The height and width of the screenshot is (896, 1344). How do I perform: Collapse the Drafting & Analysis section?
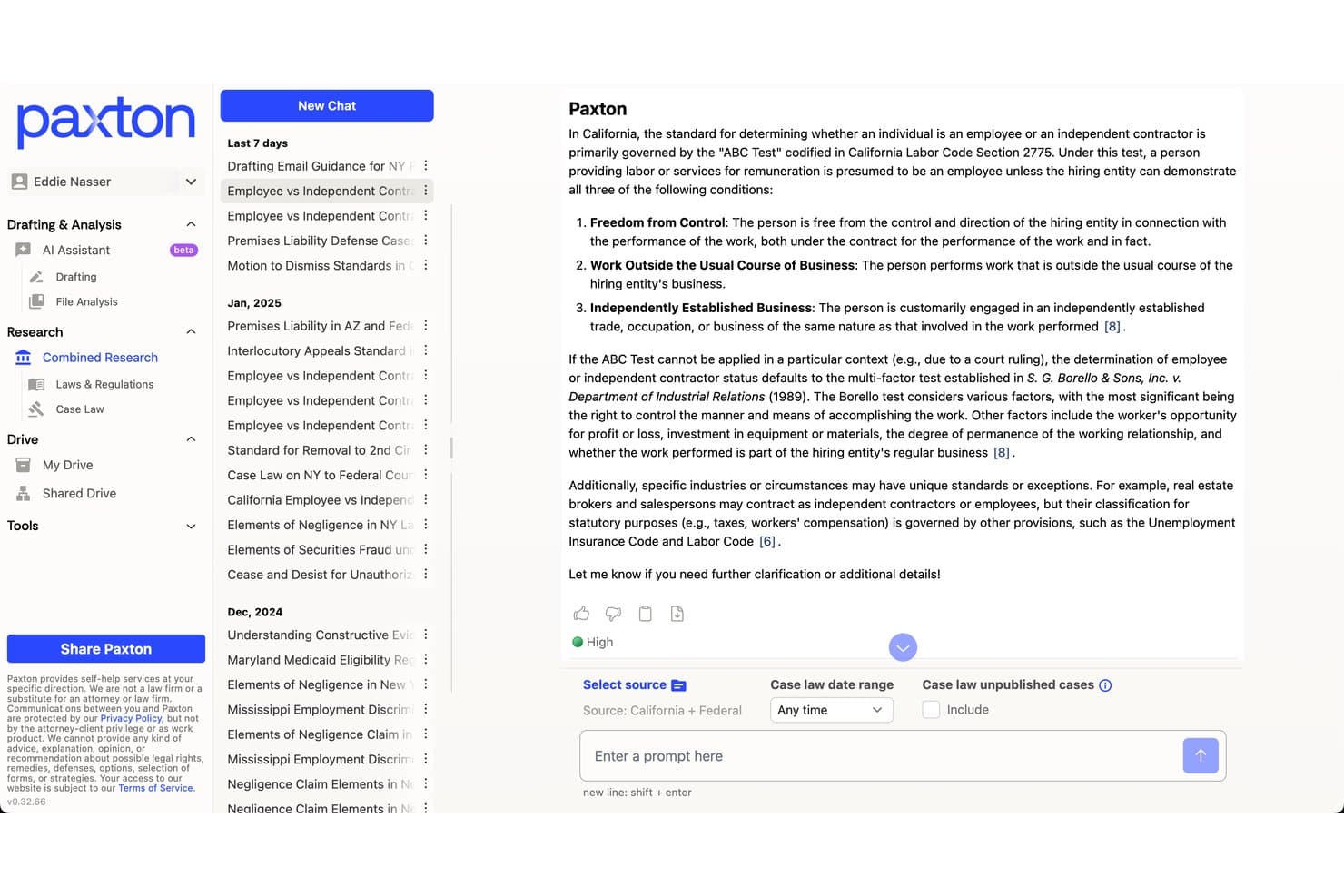(191, 224)
